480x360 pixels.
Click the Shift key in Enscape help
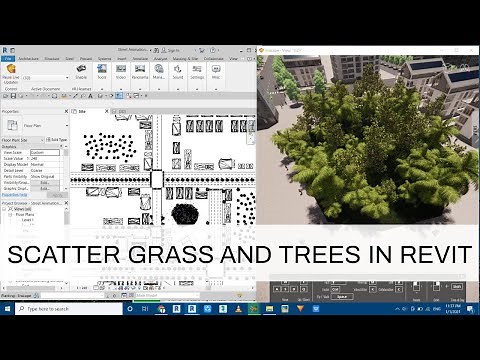tap(457, 286)
